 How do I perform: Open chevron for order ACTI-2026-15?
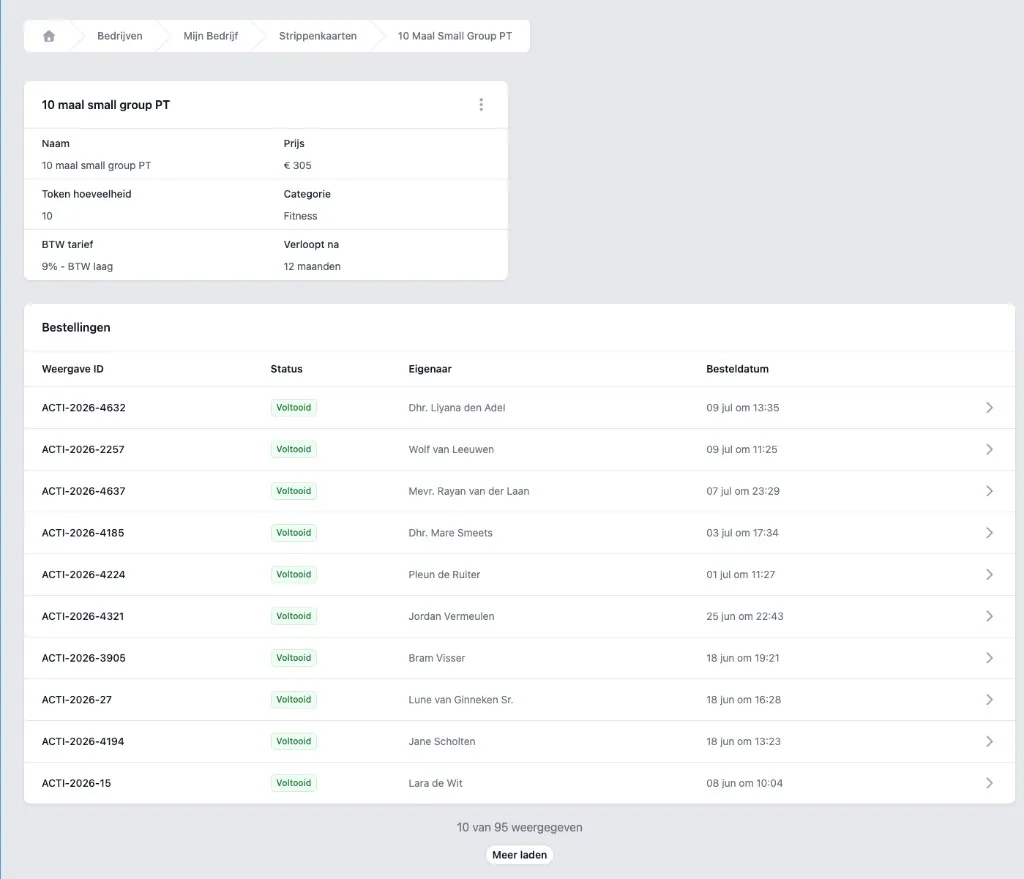(x=989, y=783)
